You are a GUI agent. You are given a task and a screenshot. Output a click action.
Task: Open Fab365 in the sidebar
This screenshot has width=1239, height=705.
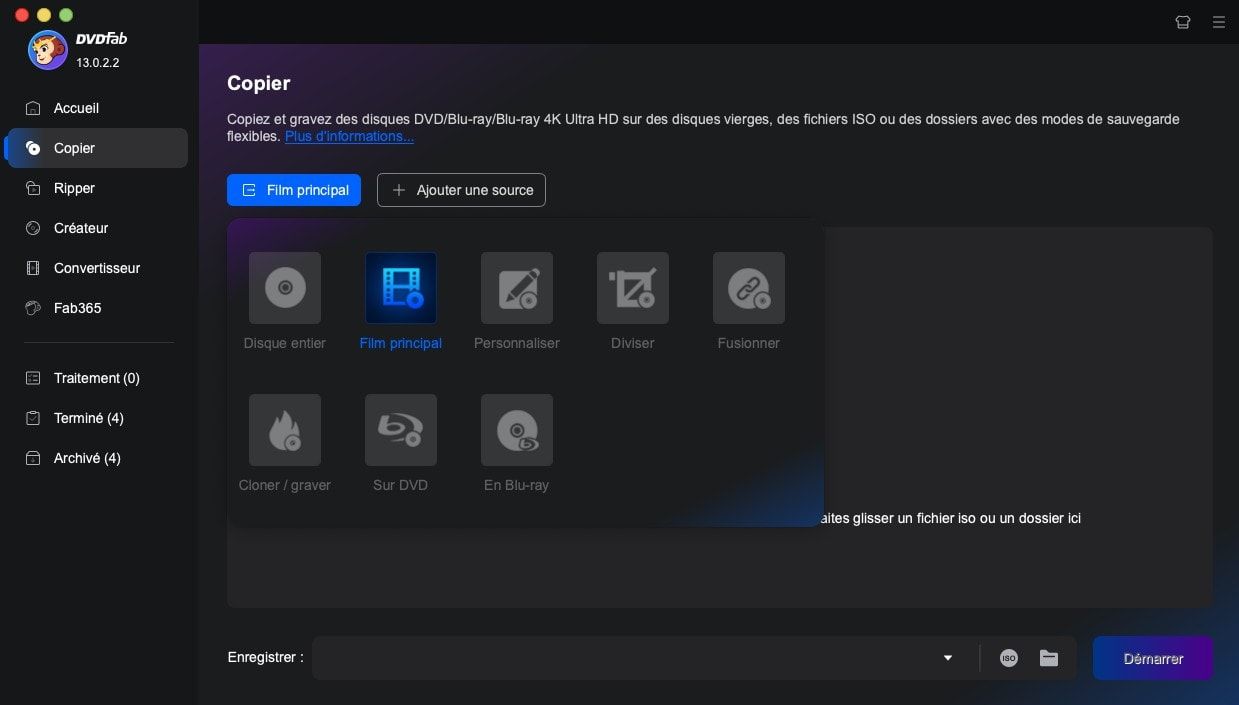[97, 308]
